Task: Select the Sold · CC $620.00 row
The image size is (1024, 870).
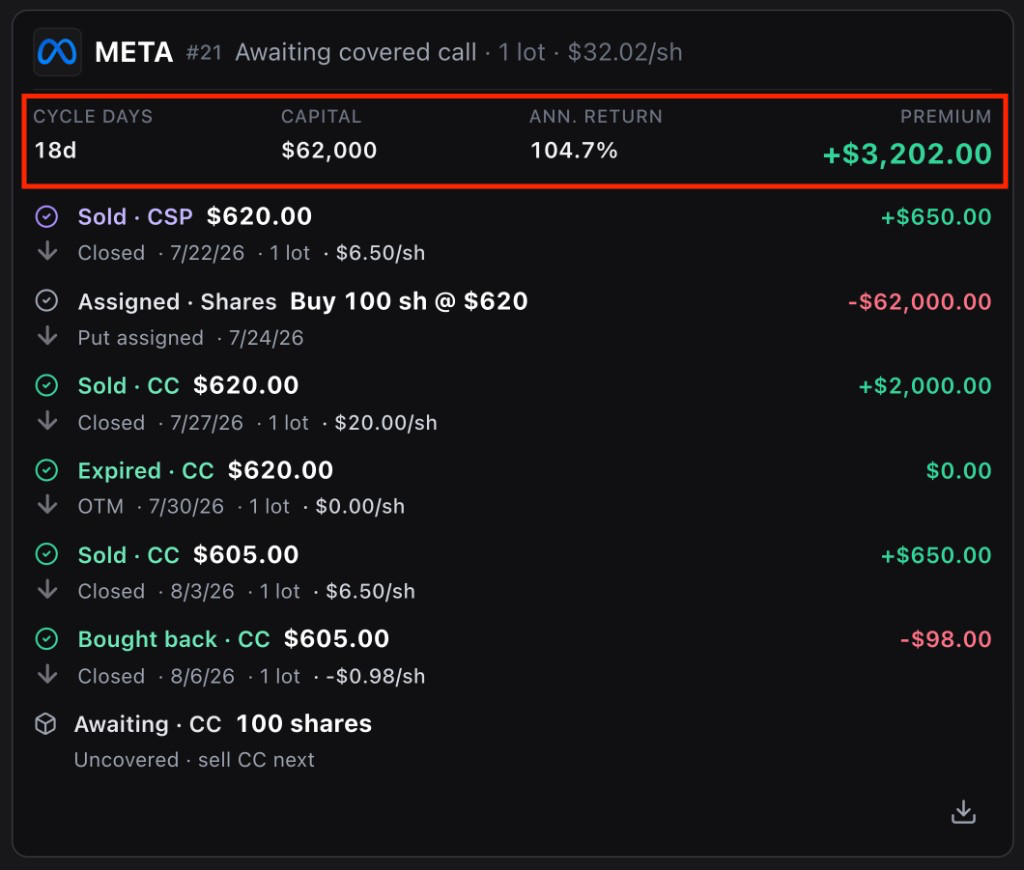Action: pyautogui.click(x=513, y=403)
